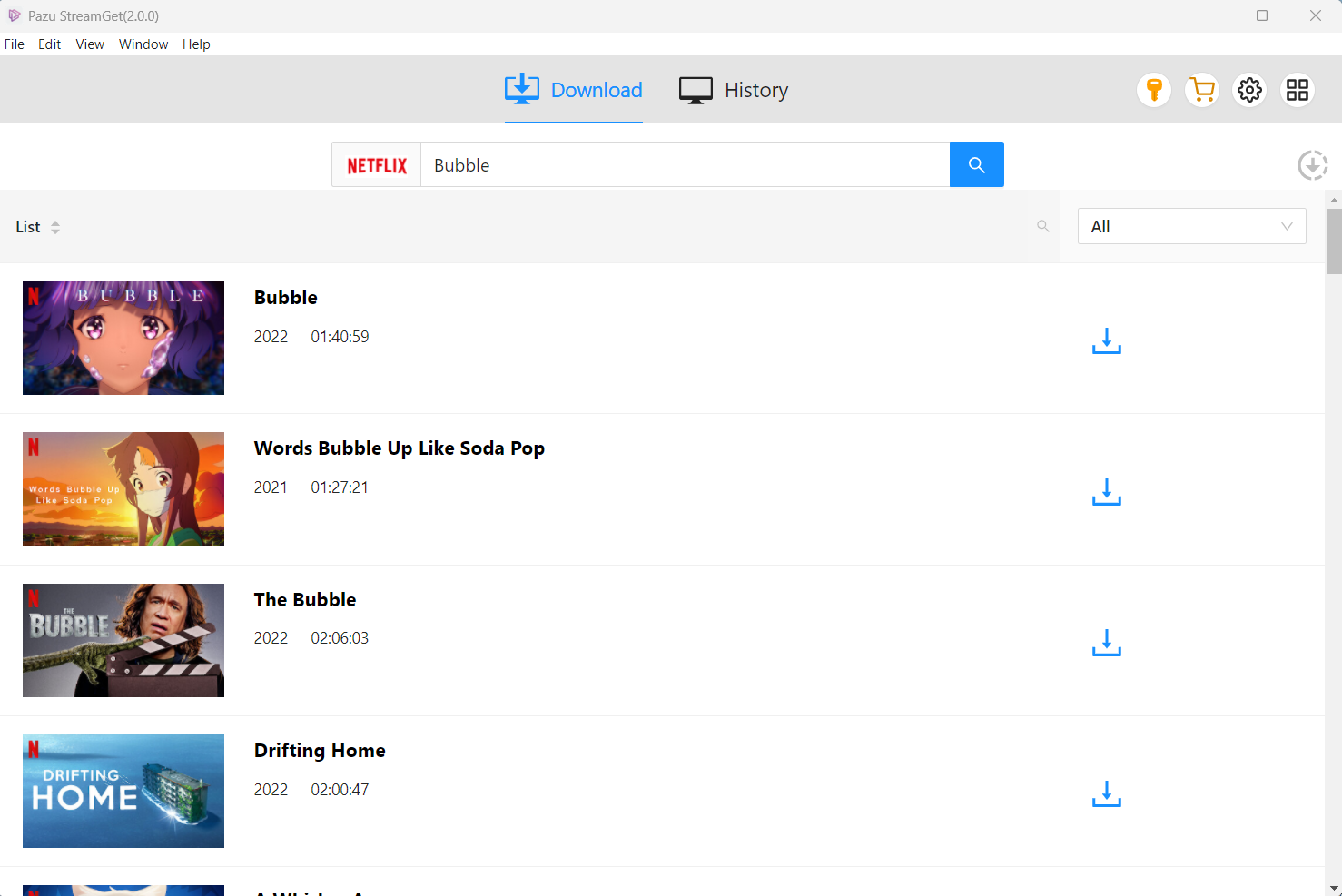The height and width of the screenshot is (896, 1342).
Task: Click the duration 01:27:21
Action: [340, 487]
